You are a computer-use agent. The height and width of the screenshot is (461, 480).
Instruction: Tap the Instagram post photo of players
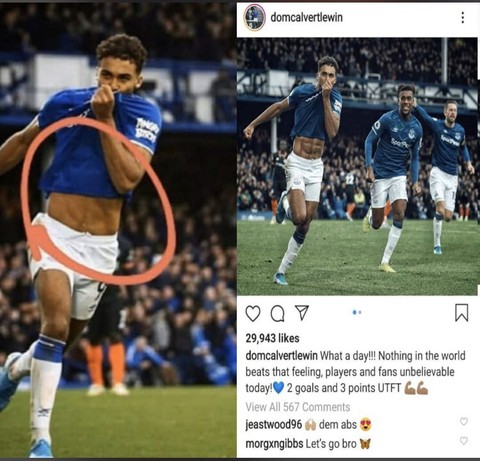coord(357,166)
